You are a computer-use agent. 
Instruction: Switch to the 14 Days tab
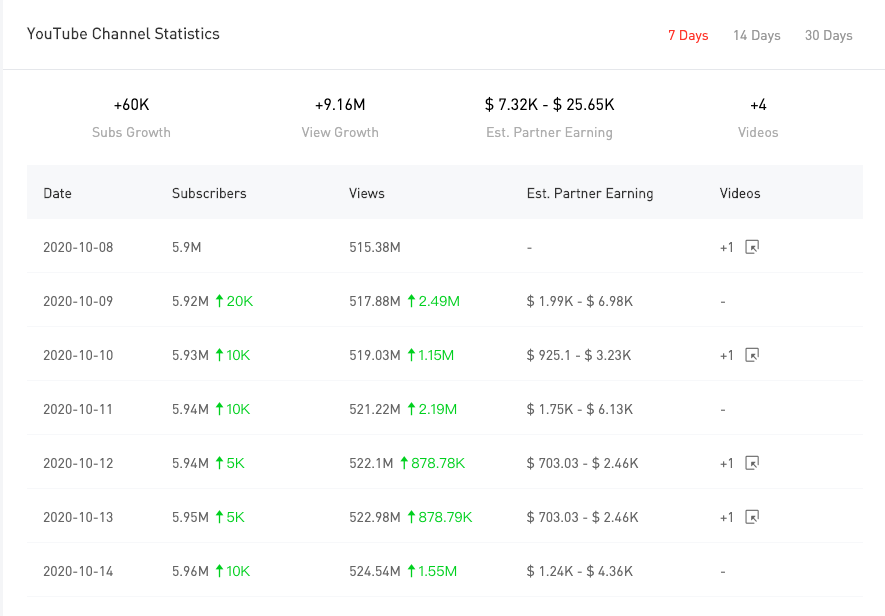756,35
